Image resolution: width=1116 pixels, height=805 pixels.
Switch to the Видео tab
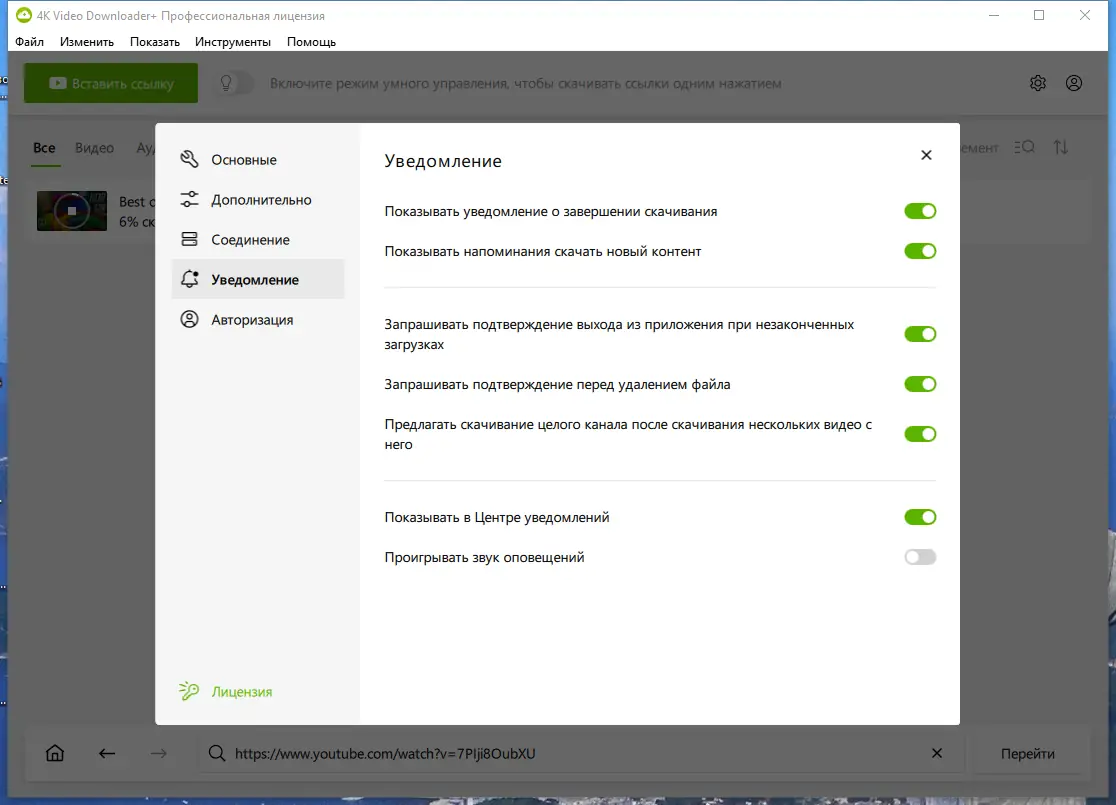(x=94, y=147)
